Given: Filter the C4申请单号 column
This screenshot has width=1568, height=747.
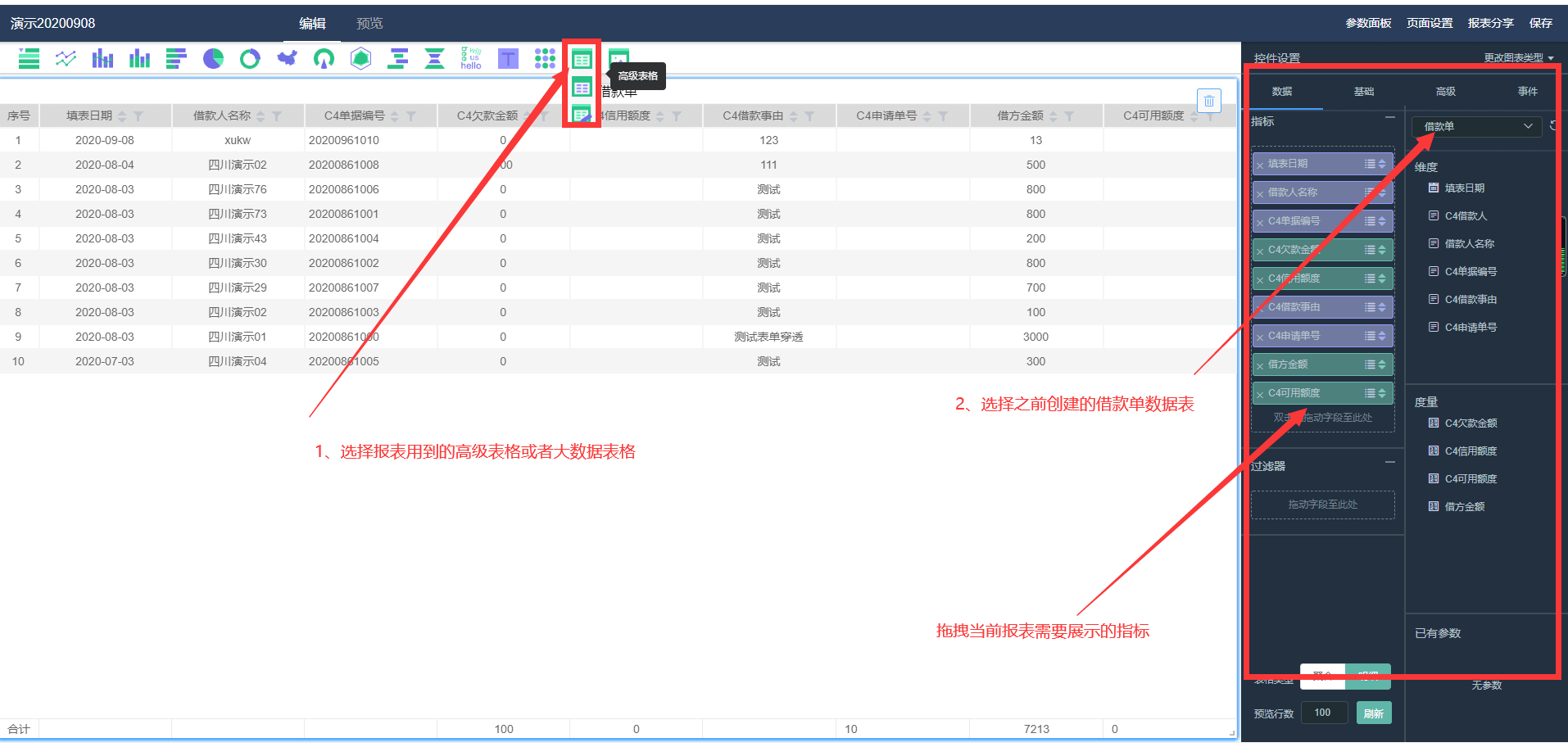Looking at the screenshot, I should click(943, 116).
